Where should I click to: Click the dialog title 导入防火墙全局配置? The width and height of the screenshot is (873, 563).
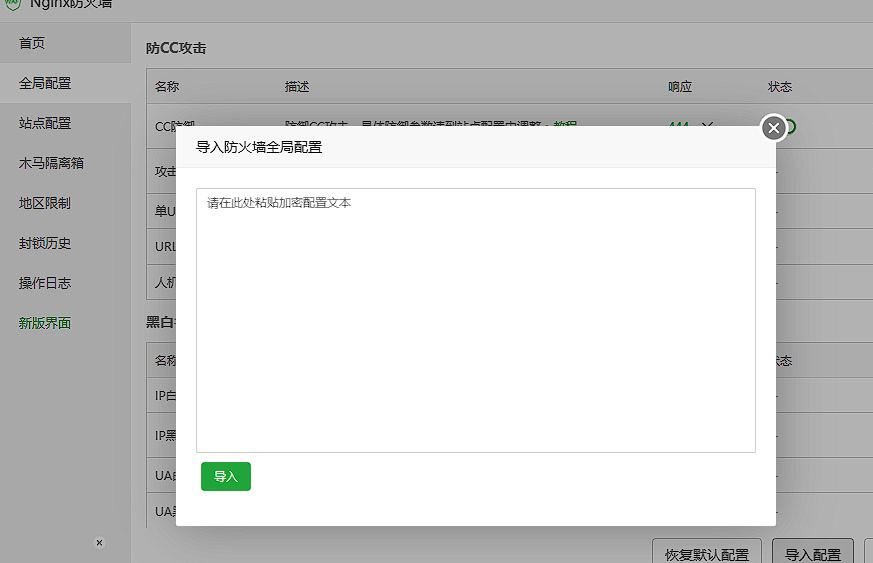pyautogui.click(x=259, y=147)
